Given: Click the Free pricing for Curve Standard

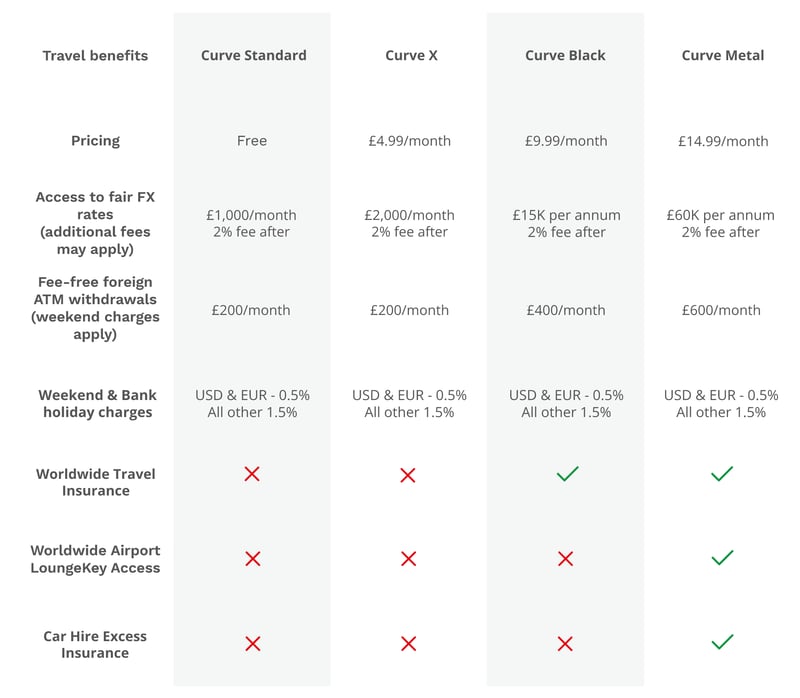Looking at the screenshot, I should click(252, 141).
